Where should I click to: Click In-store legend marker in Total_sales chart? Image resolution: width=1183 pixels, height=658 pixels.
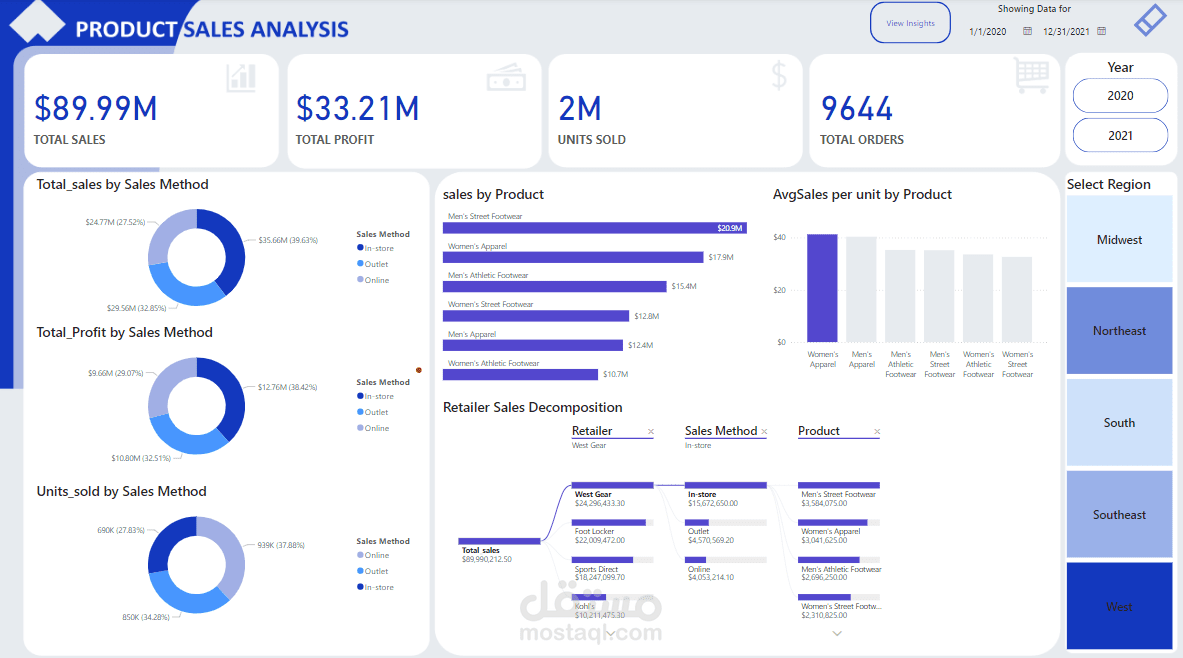point(361,248)
